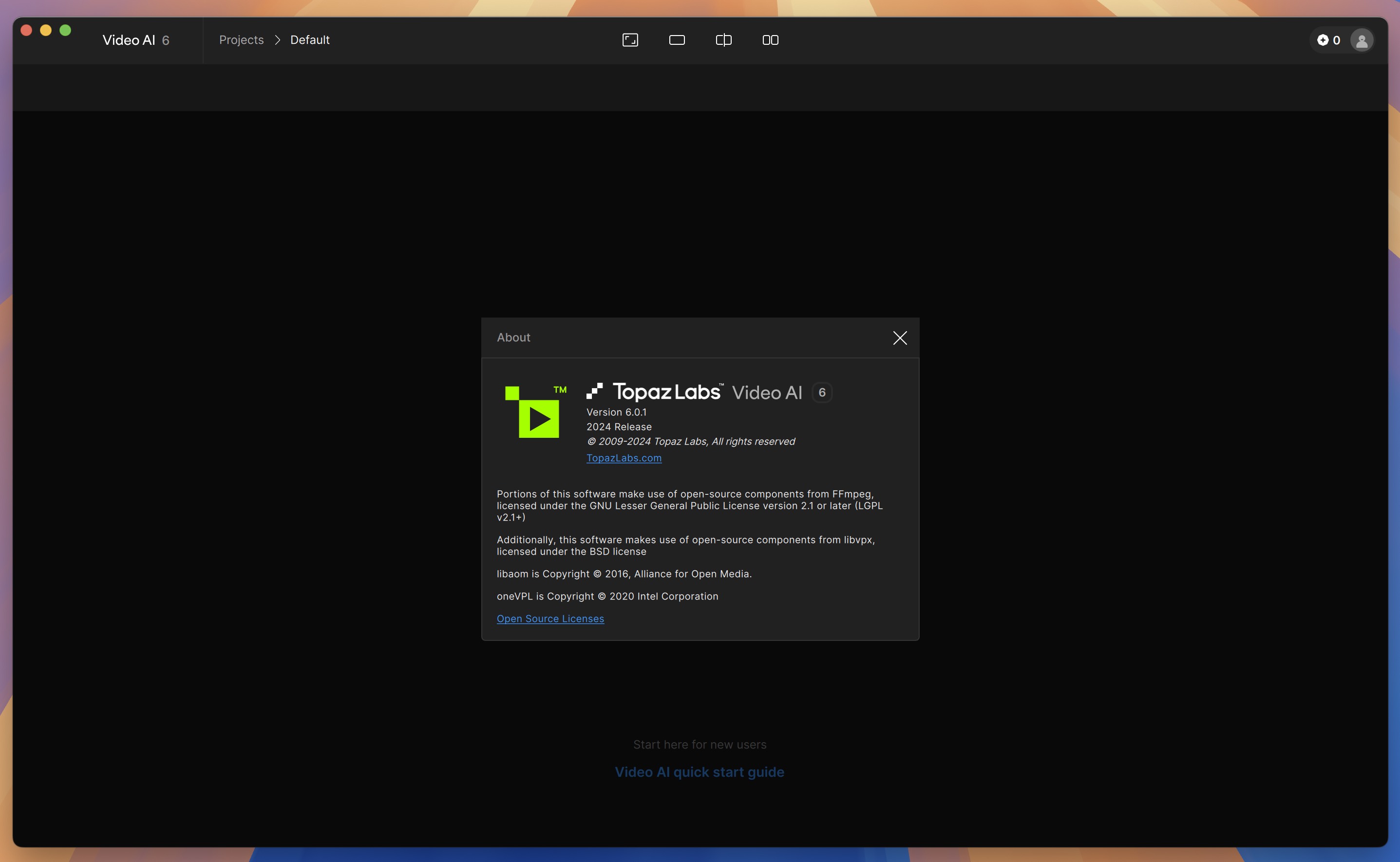Click the oneVPL Intel copyright line
Viewport: 1400px width, 862px height.
pos(607,596)
